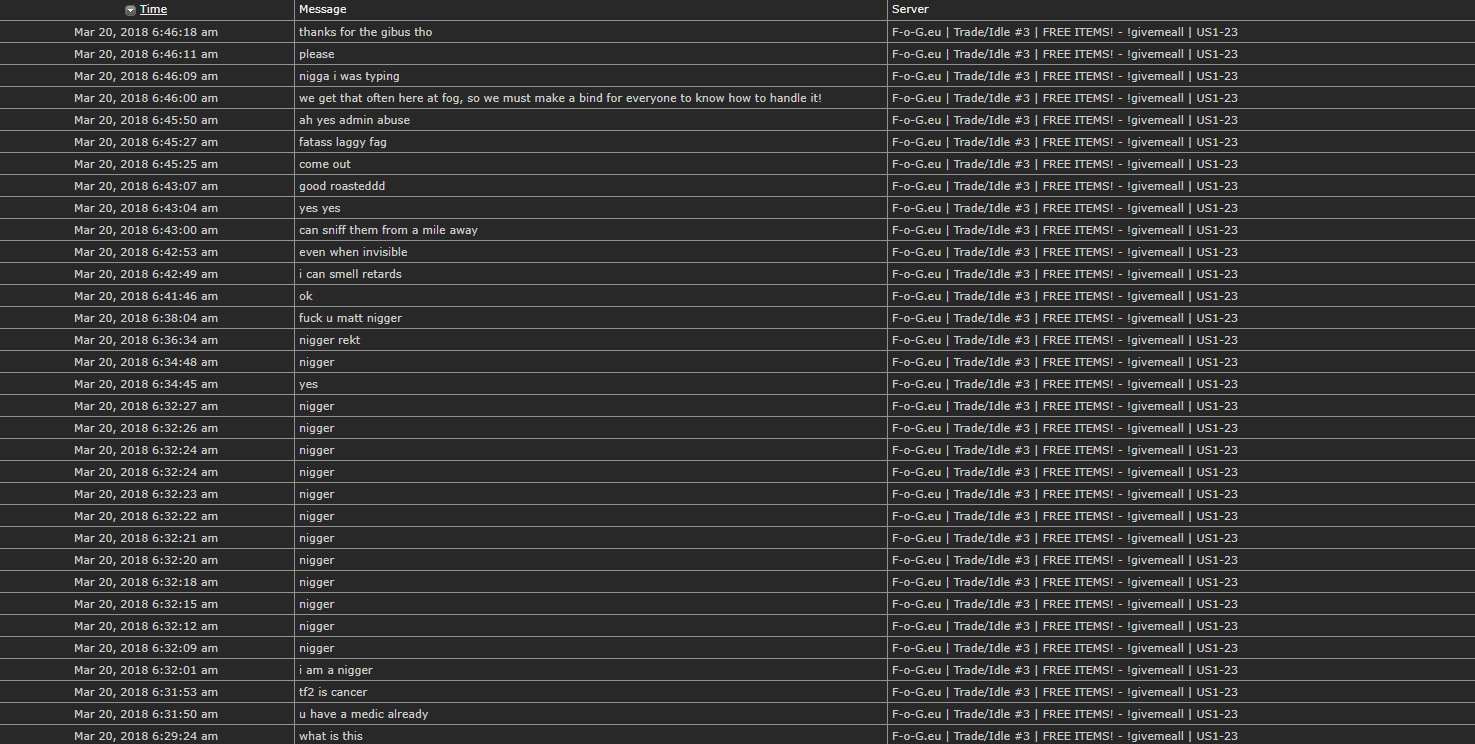Select "u have a medic already" message

pos(363,714)
